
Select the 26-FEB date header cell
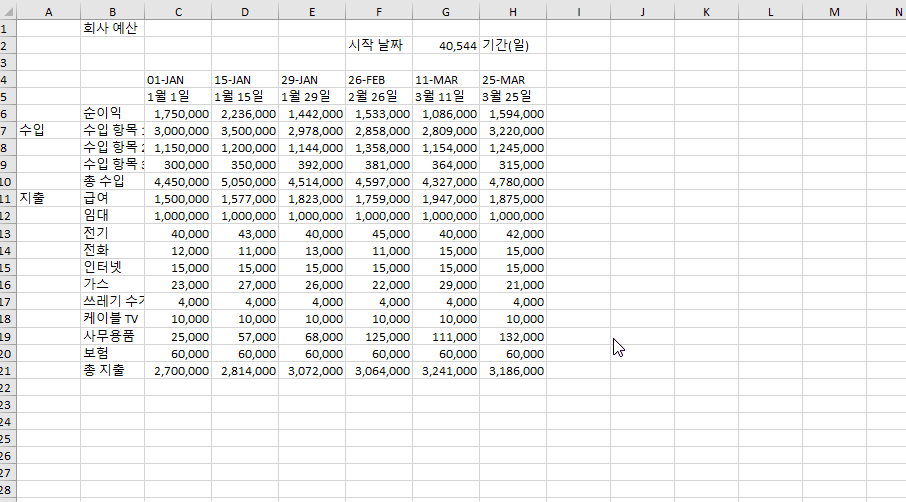coord(379,80)
